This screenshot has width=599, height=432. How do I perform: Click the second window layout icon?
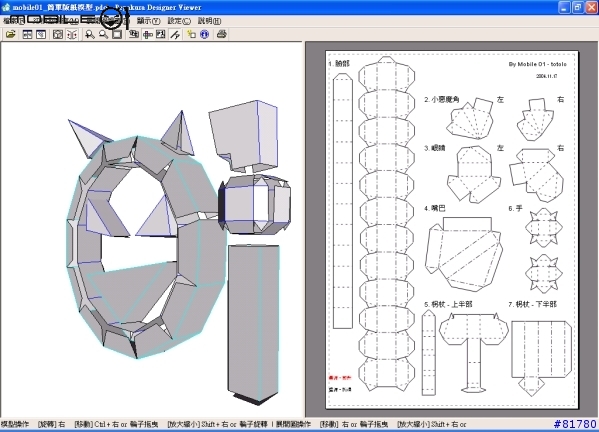coord(41,34)
